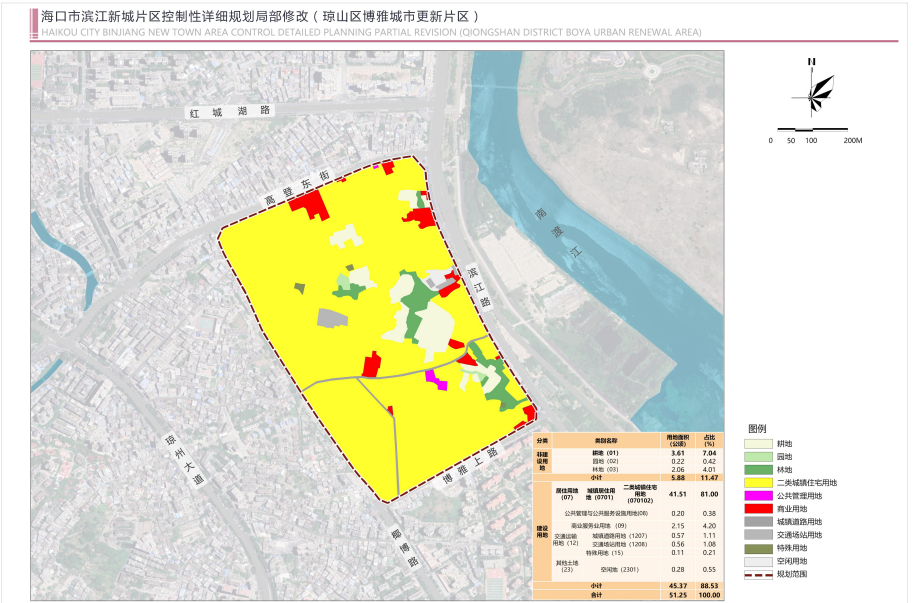Click the 园地 legend color swatch
The width and height of the screenshot is (913, 603).
(x=758, y=457)
